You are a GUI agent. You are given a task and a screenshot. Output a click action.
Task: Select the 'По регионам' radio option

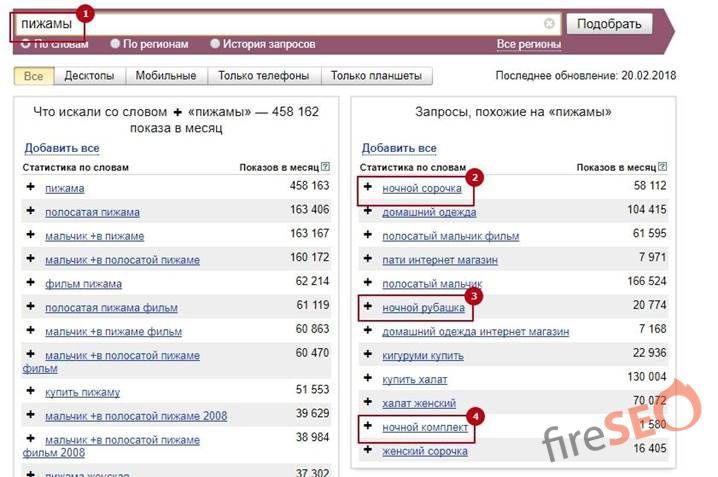pos(116,44)
